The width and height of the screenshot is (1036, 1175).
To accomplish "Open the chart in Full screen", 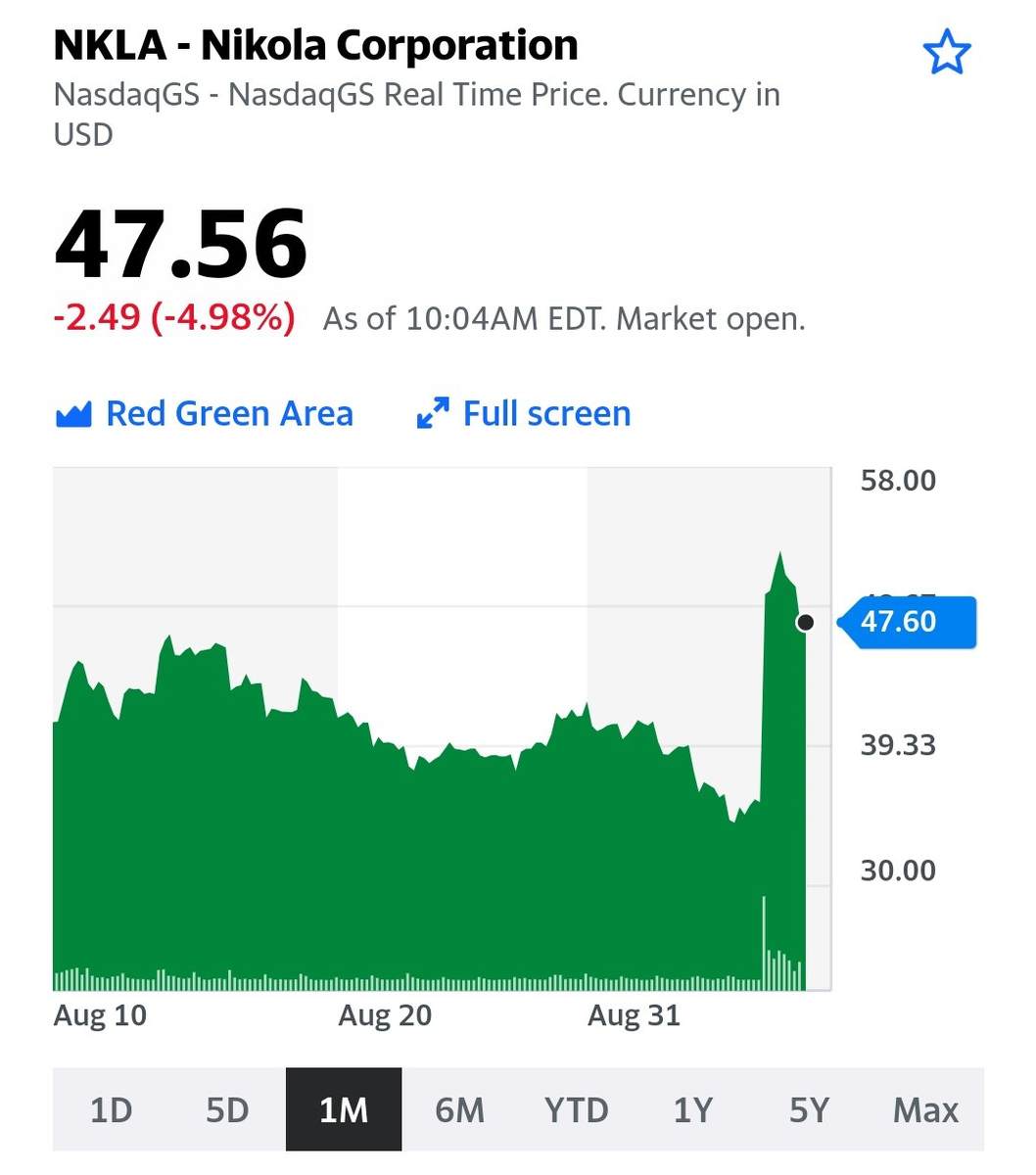I will 524,414.
